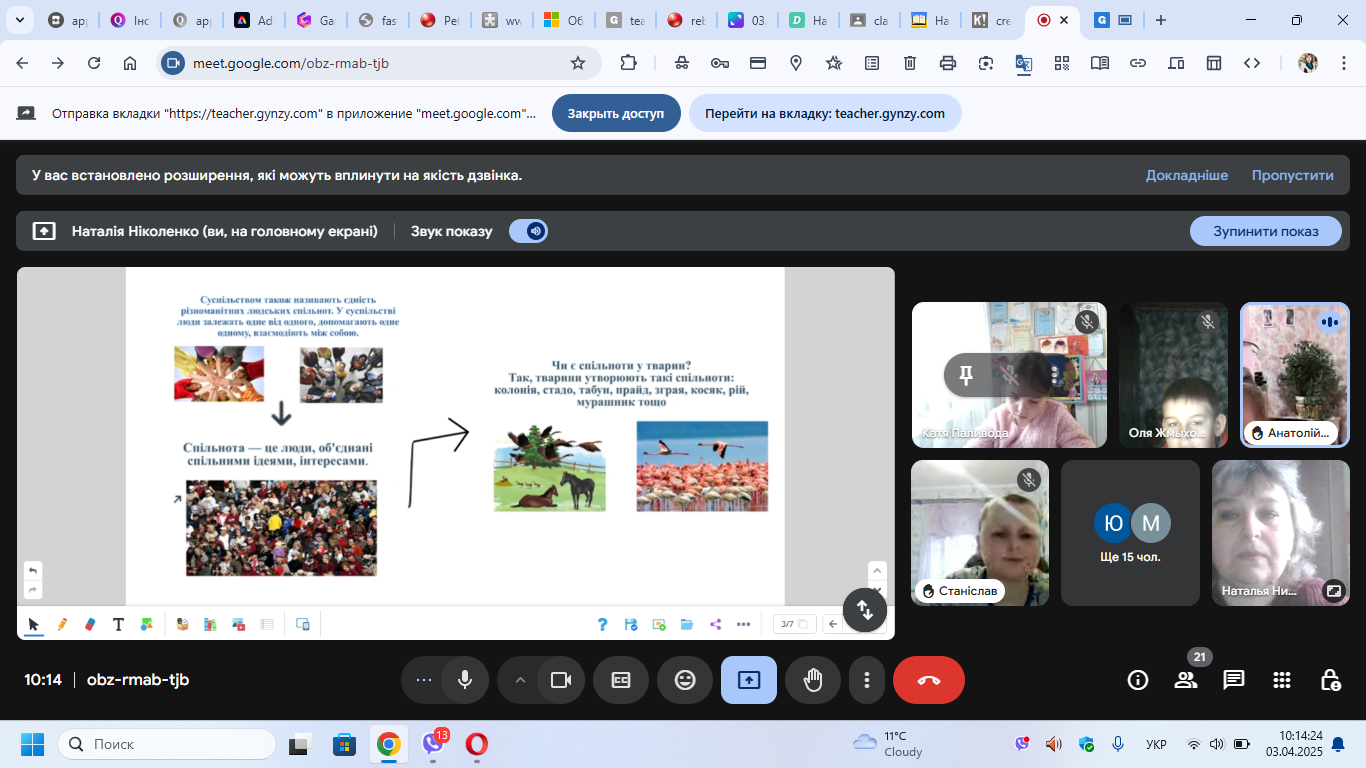This screenshot has width=1366, height=768.
Task: Toggle the present screen button
Action: pos(749,680)
